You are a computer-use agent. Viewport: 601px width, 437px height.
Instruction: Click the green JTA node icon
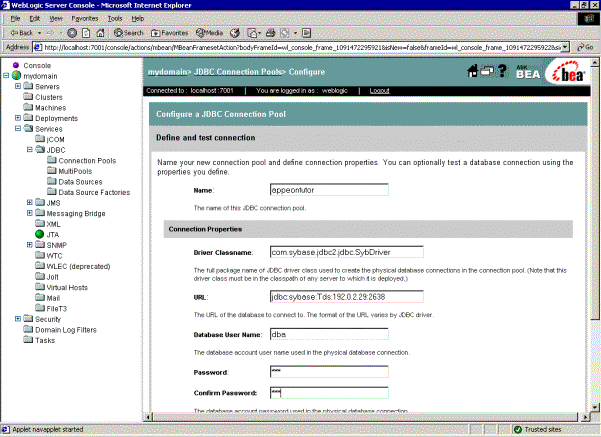tap(39, 234)
